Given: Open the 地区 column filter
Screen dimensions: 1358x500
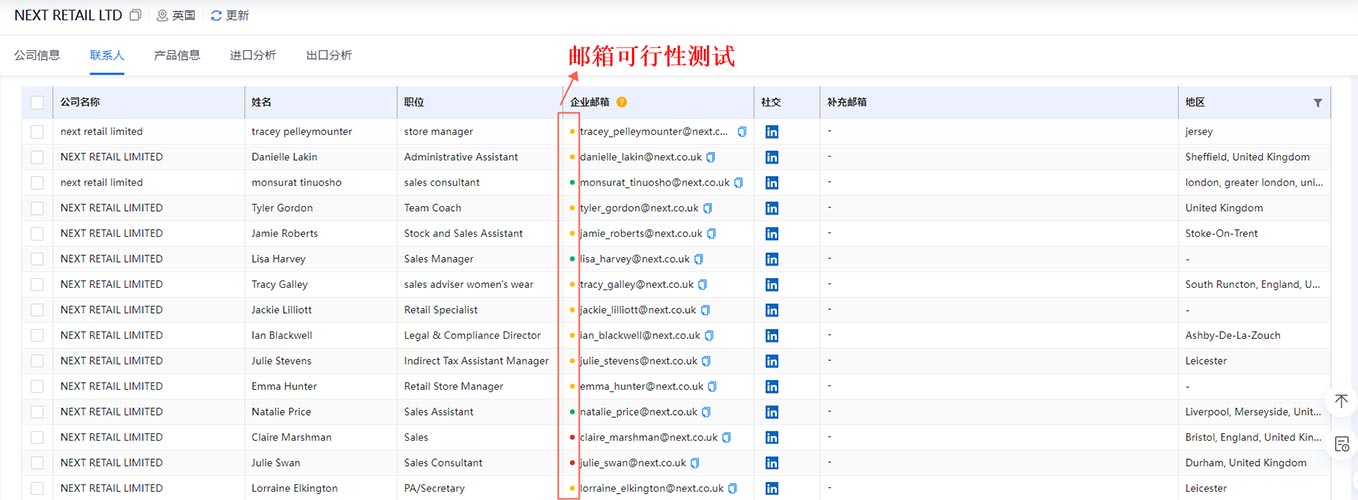Looking at the screenshot, I should (x=1317, y=102).
